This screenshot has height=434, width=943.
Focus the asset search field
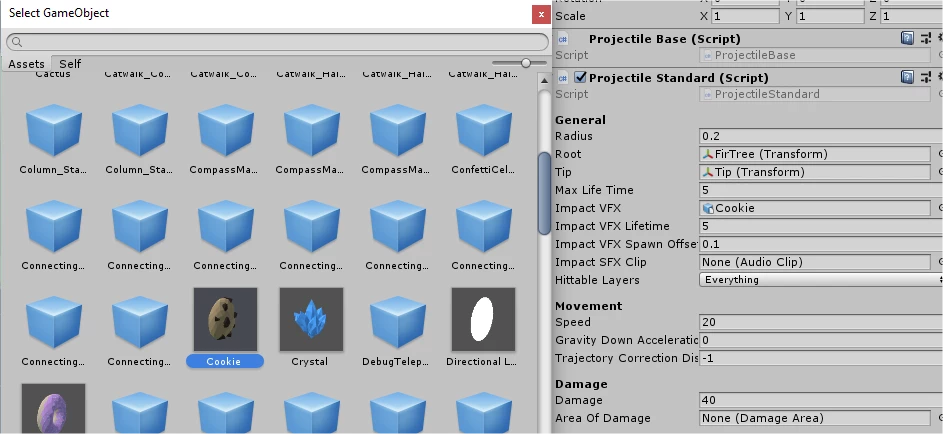[278, 42]
